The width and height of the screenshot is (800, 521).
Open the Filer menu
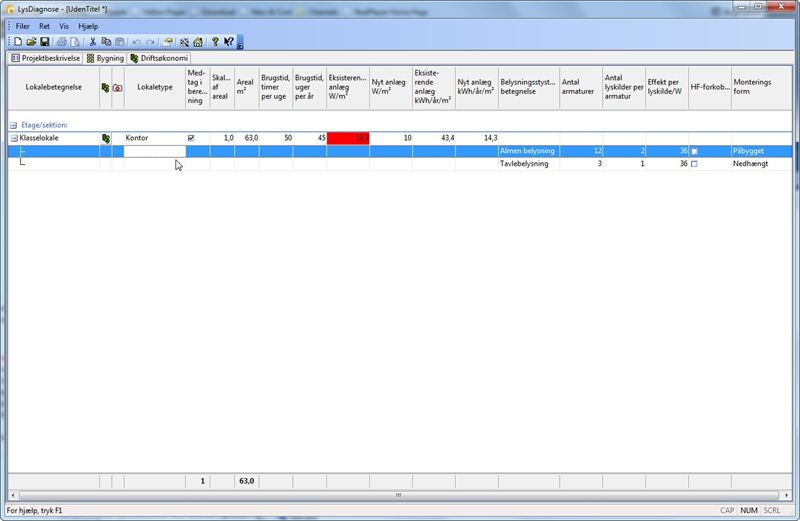22,25
